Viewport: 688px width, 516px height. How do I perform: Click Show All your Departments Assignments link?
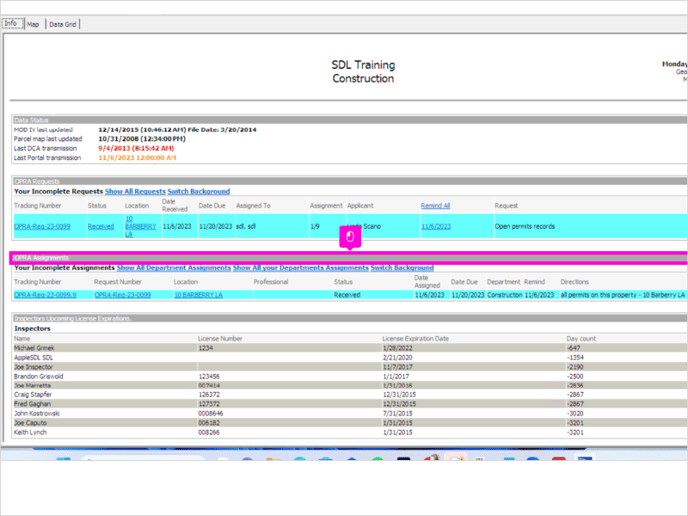point(301,268)
